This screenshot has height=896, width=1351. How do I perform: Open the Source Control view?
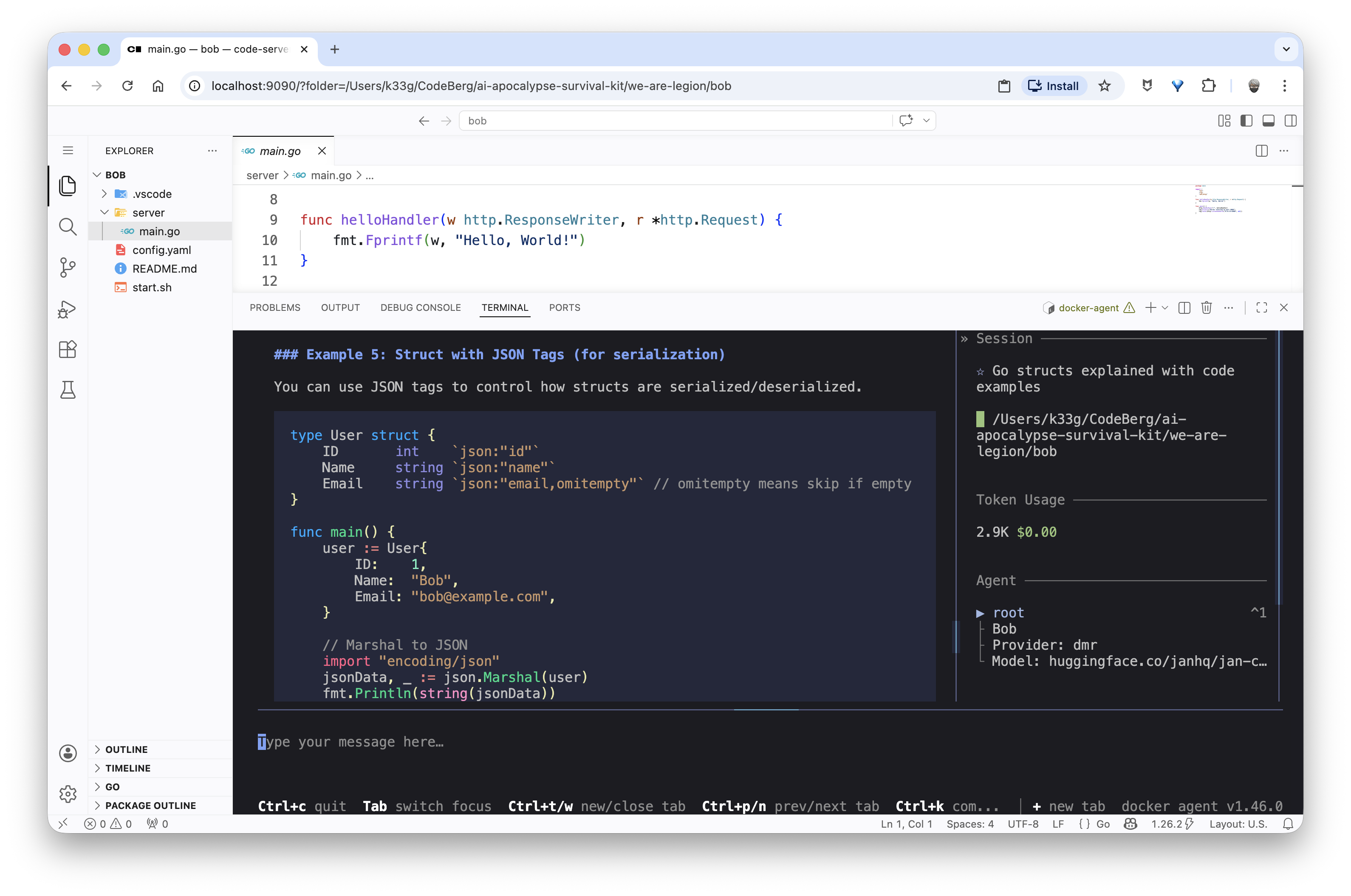(68, 268)
